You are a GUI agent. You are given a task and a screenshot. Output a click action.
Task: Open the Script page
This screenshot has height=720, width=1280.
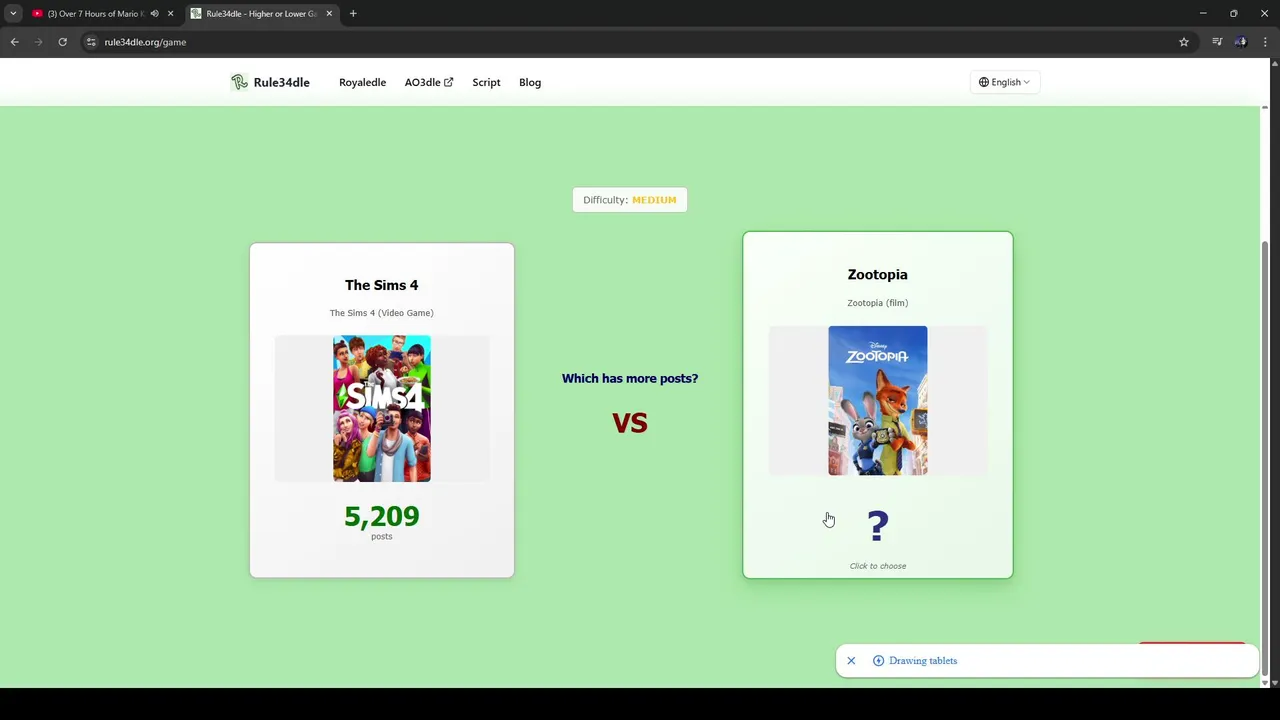pyautogui.click(x=486, y=82)
